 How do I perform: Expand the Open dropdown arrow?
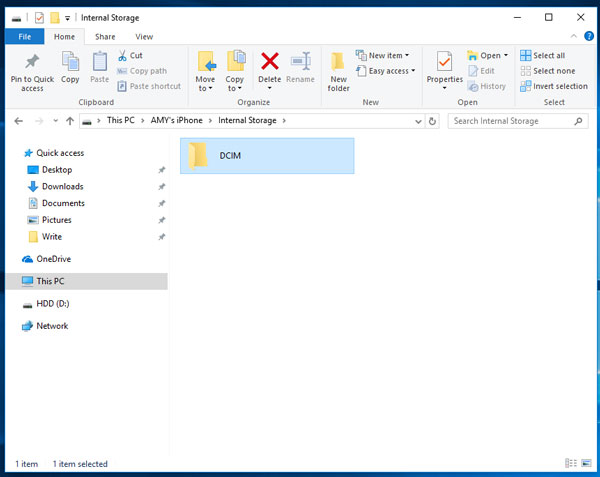pos(506,55)
